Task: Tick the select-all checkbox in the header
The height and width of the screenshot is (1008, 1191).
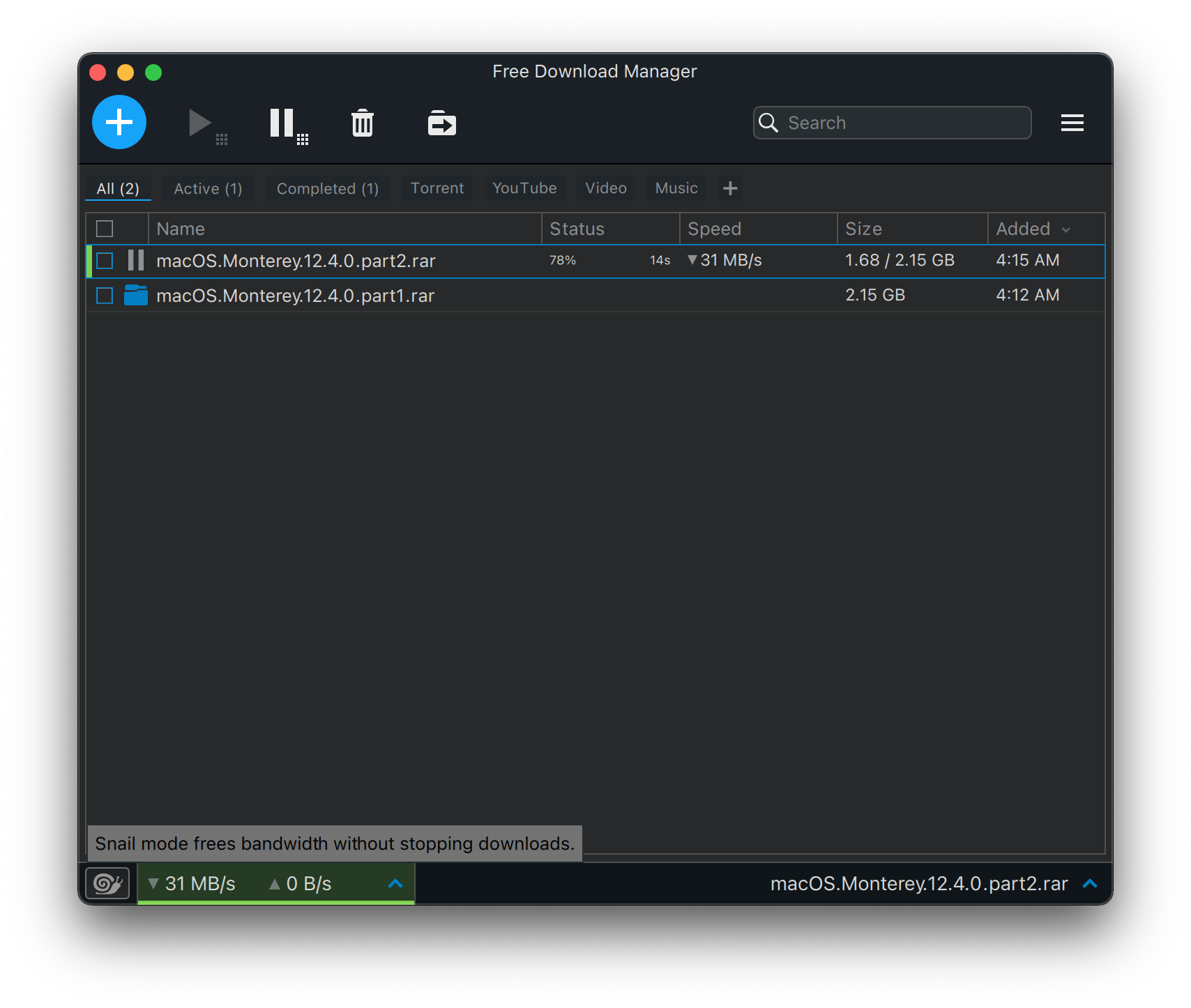Action: (105, 229)
